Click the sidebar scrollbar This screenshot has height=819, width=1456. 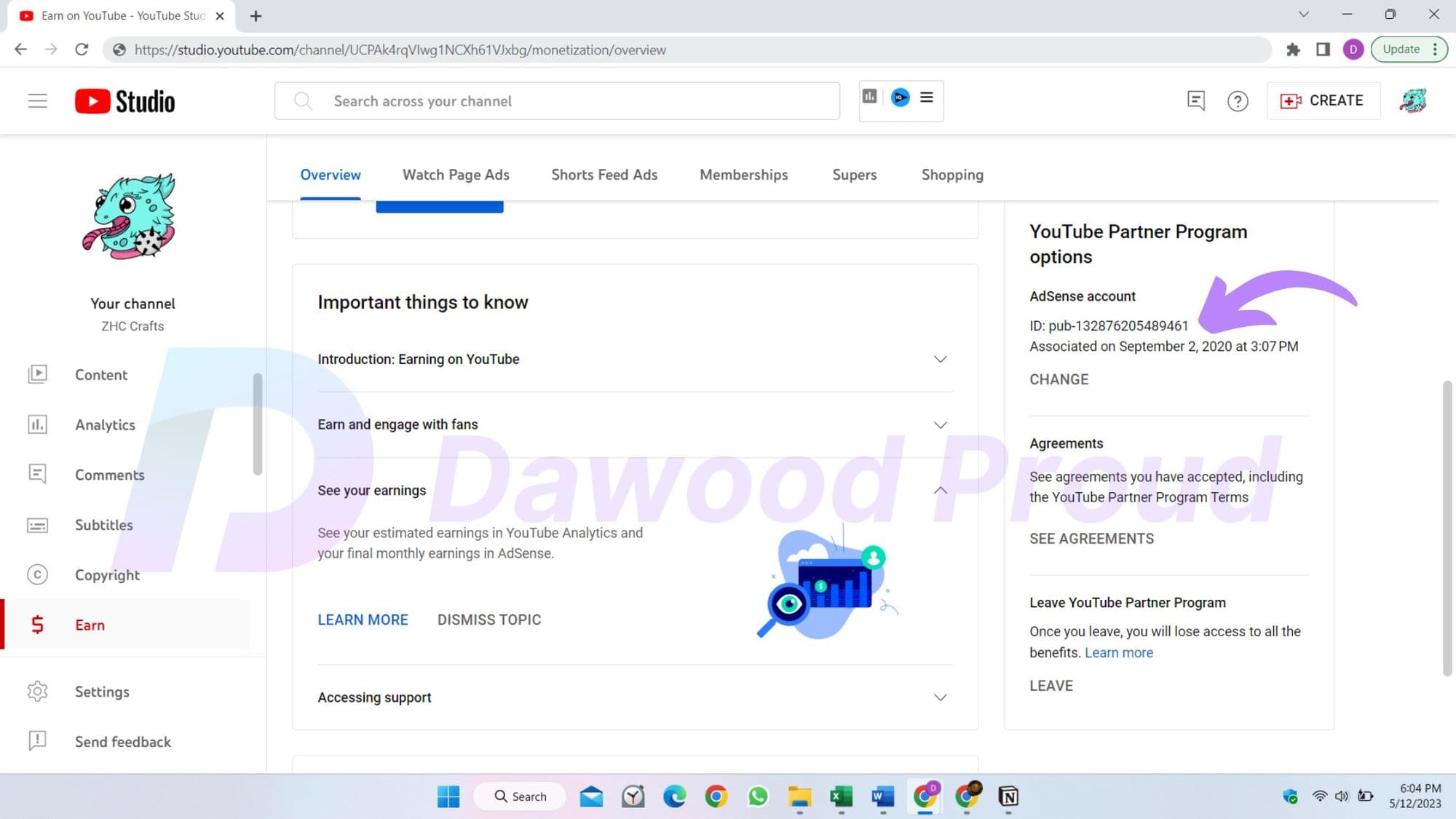257,424
